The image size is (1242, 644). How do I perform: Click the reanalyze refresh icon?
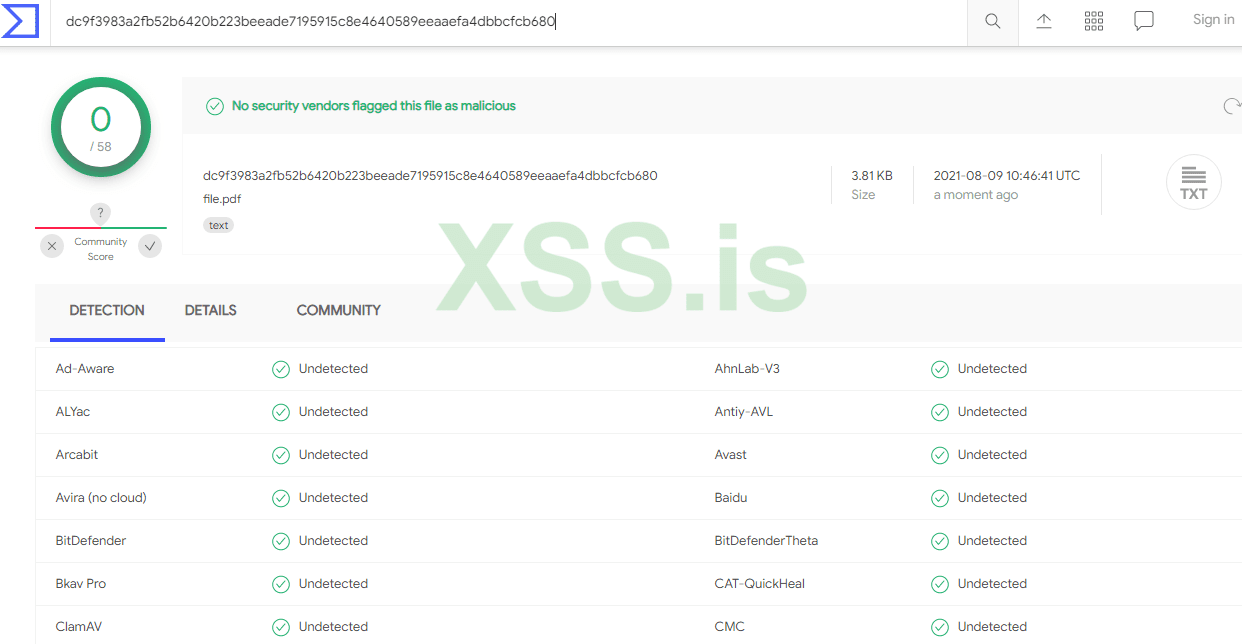[x=1232, y=106]
